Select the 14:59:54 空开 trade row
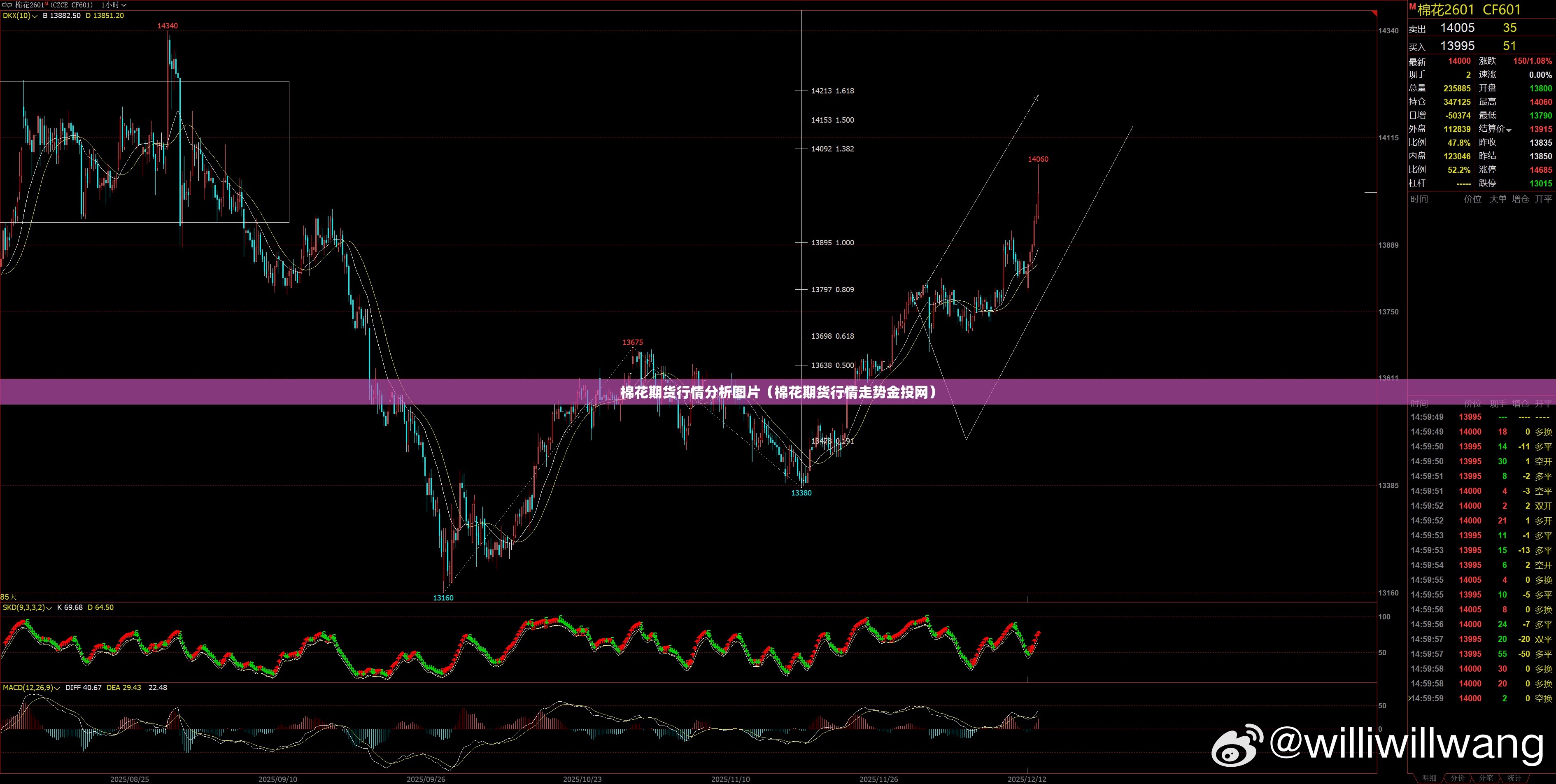This screenshot has width=1556, height=784. tap(1481, 565)
